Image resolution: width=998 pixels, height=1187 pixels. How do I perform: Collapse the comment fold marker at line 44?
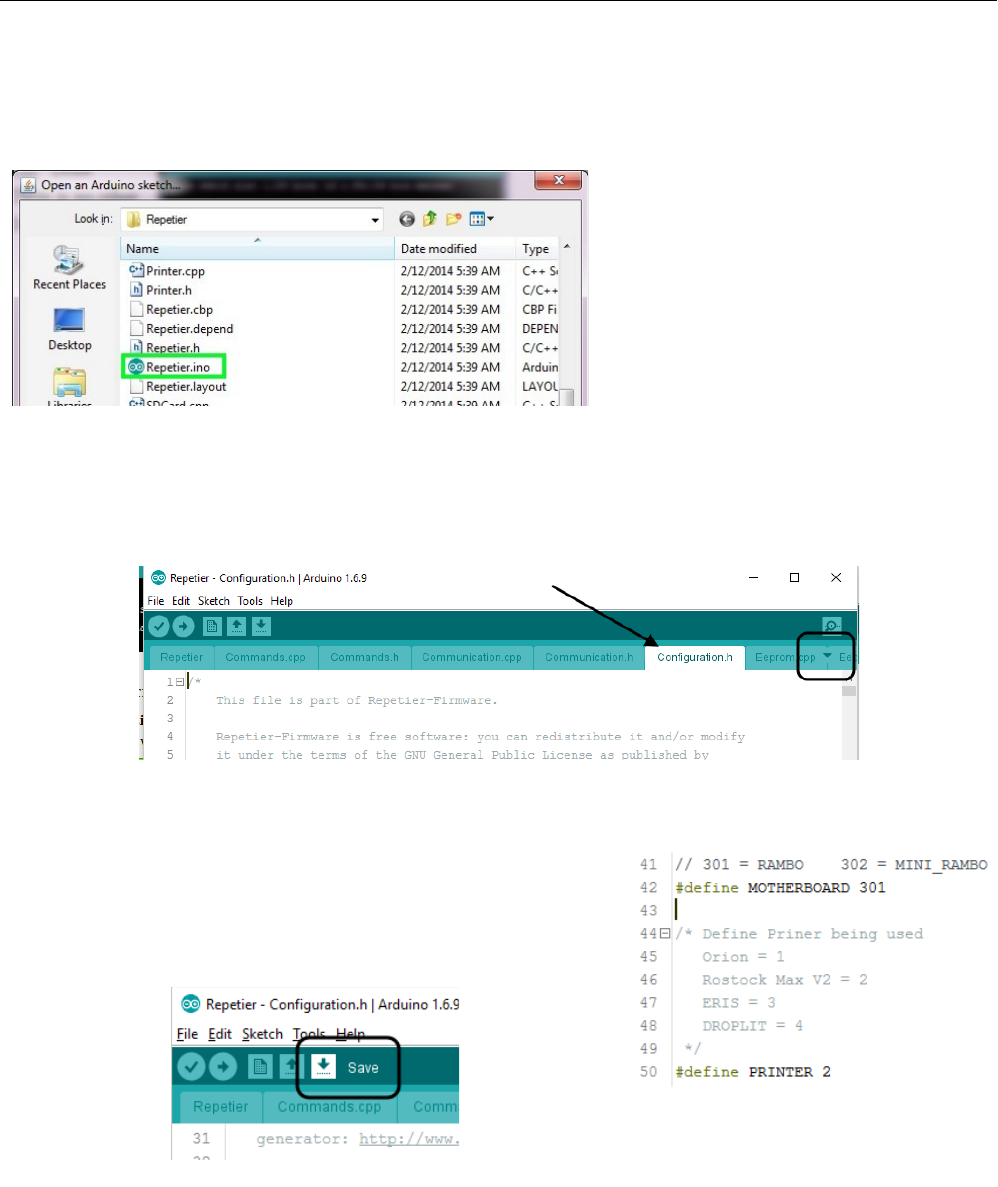pos(665,933)
